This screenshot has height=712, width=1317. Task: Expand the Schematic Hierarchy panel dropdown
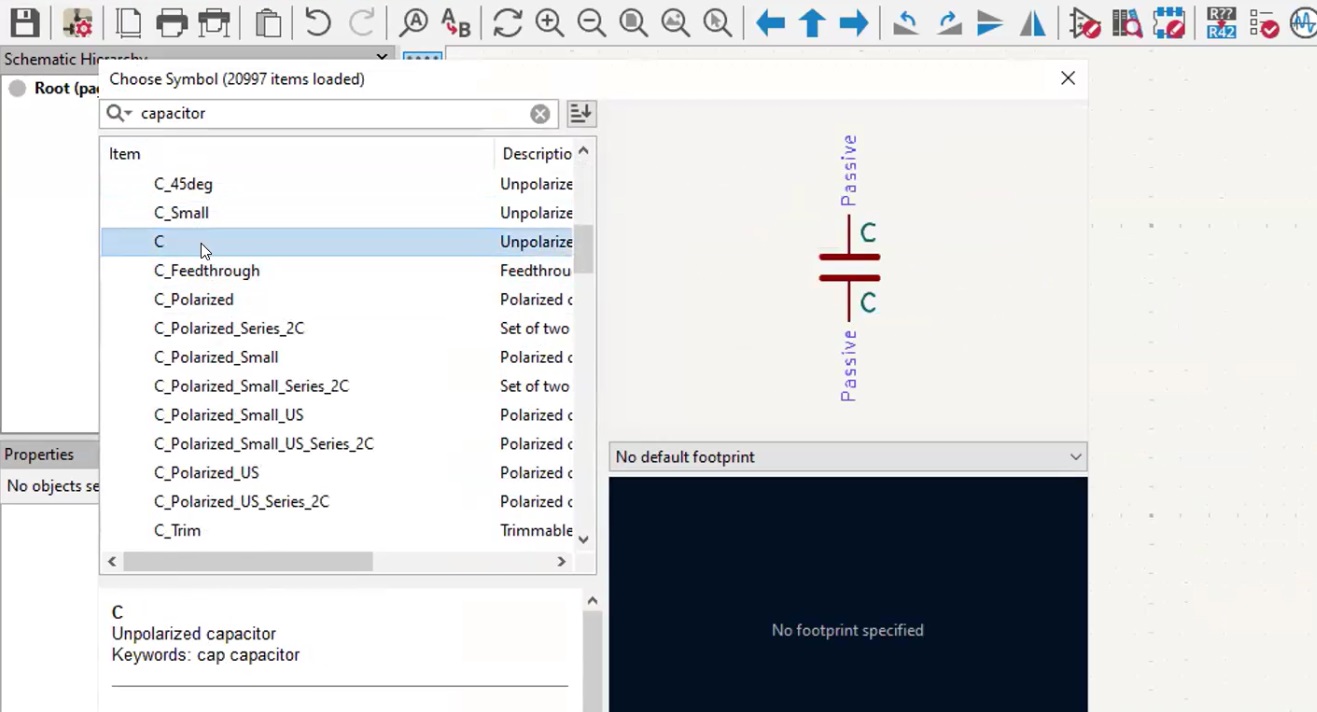pyautogui.click(x=381, y=58)
